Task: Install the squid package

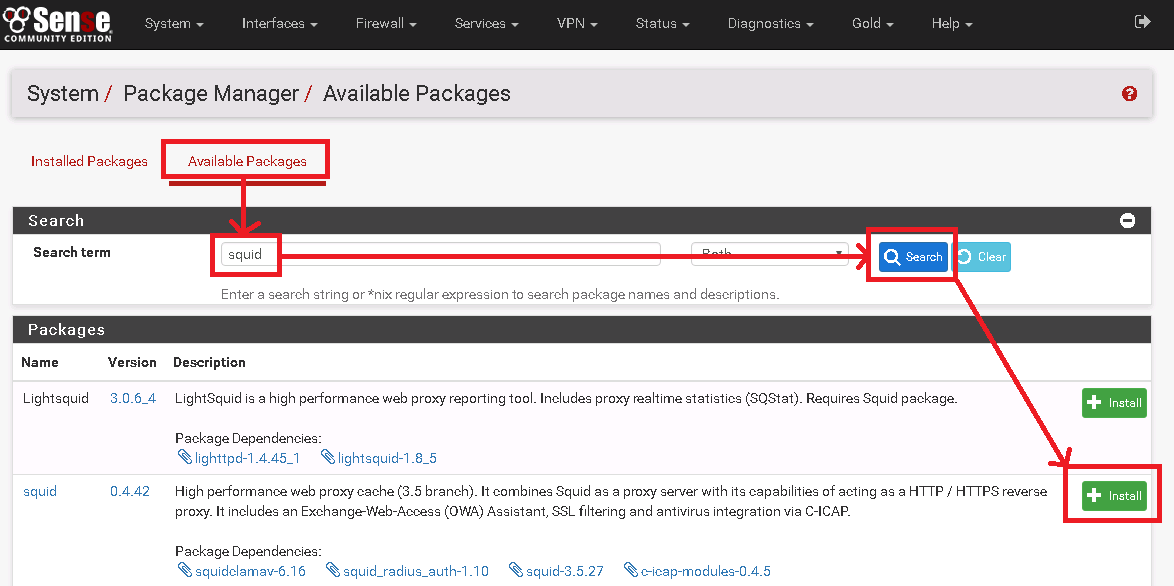Action: pos(1114,495)
